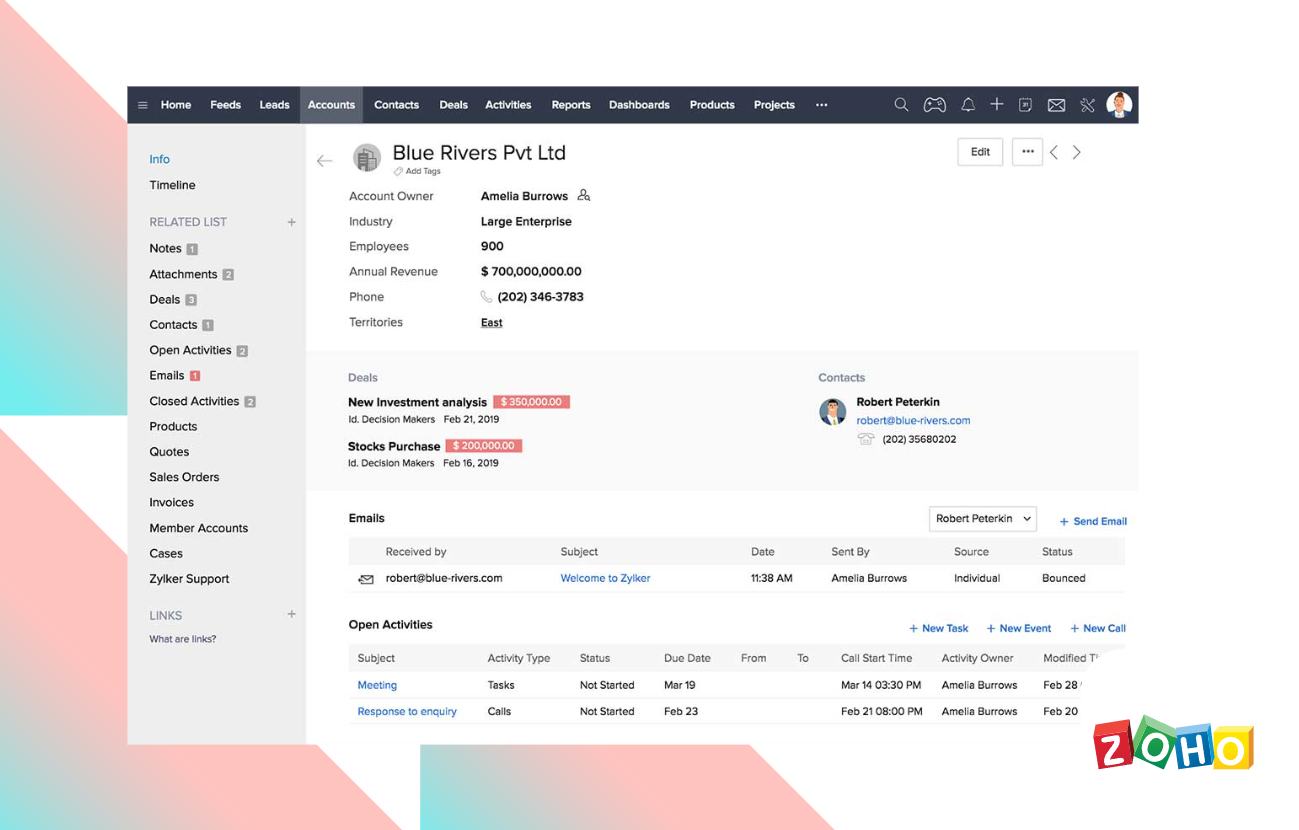
Task: Open Zylker Support in sidebar
Action: coord(189,579)
